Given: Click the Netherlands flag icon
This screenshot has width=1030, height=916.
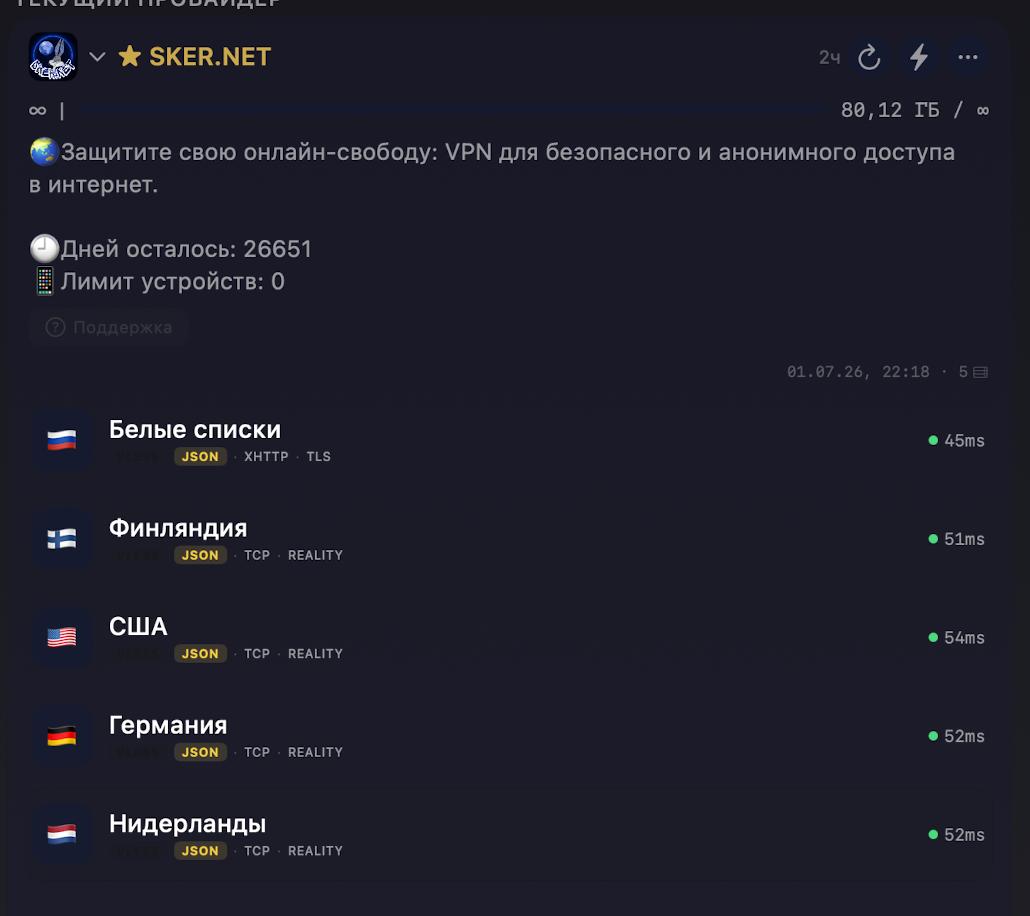Looking at the screenshot, I should [62, 835].
